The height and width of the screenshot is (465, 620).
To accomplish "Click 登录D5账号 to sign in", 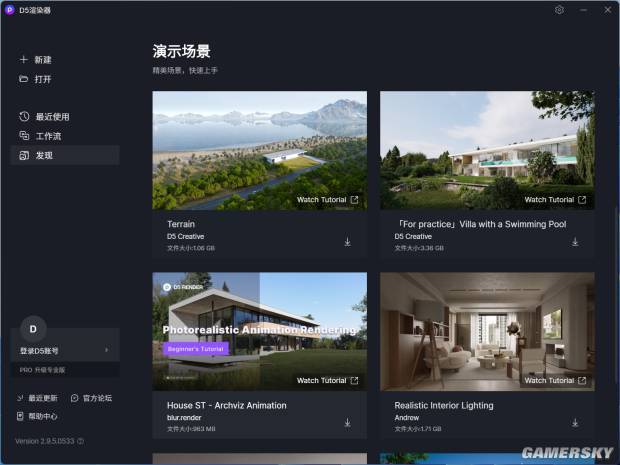I will coord(39,350).
